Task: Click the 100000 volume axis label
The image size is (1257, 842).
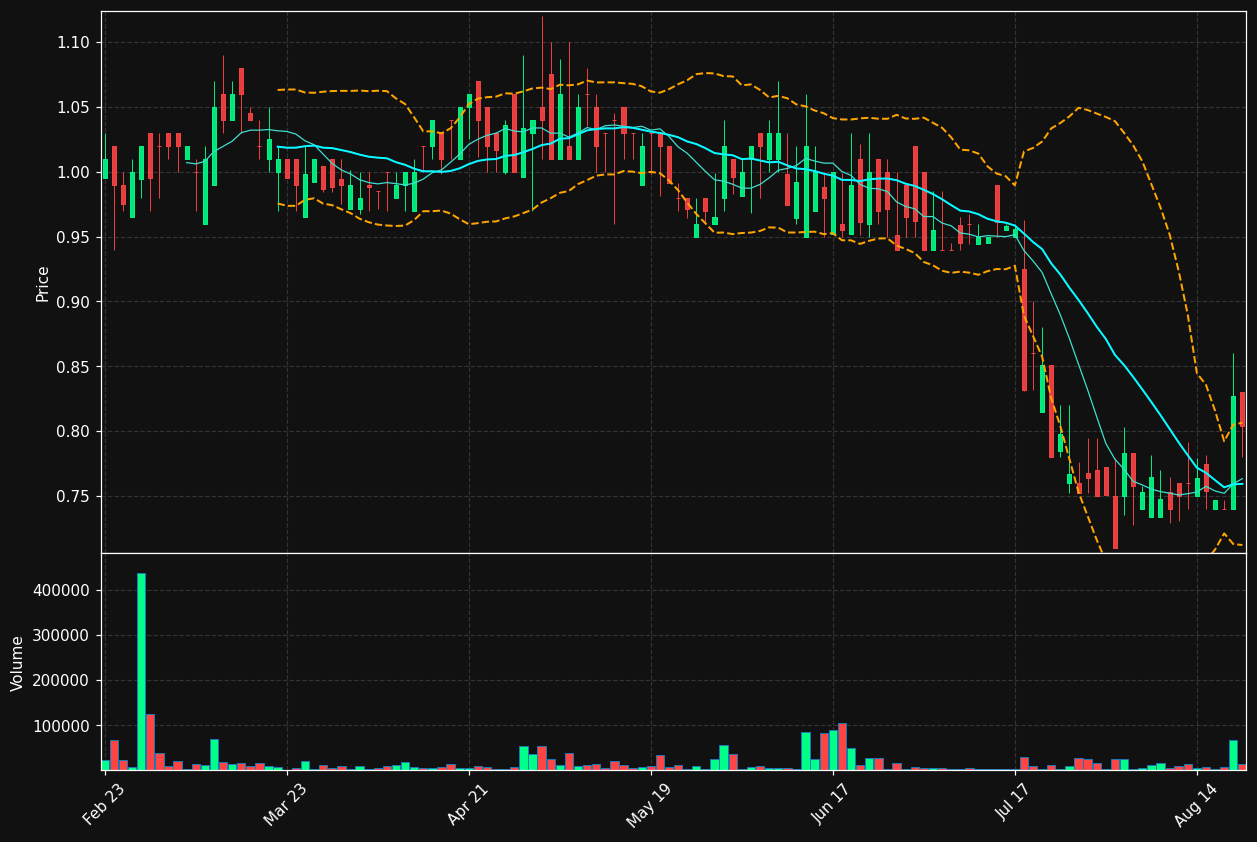Action: (62, 726)
